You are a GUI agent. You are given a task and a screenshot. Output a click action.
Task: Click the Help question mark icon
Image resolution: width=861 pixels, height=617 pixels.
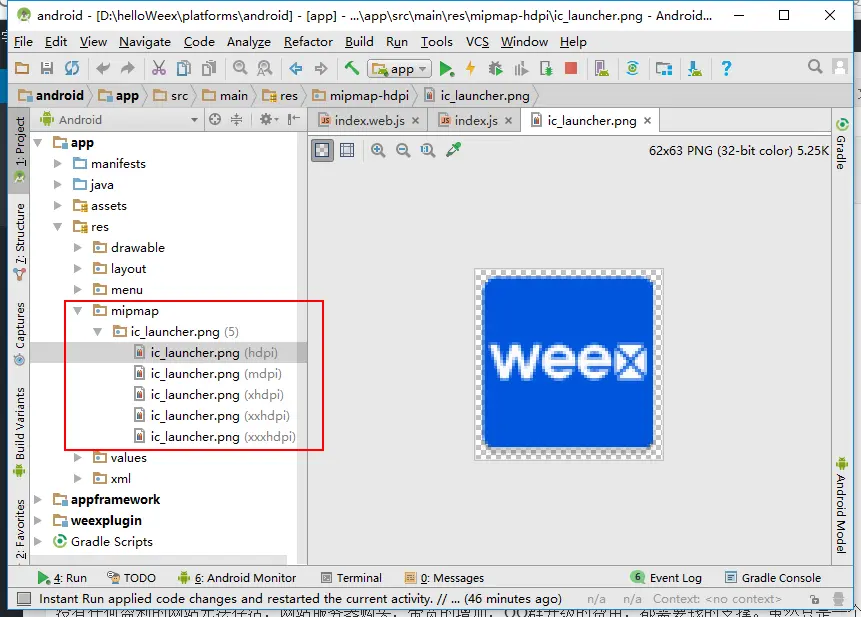(726, 68)
